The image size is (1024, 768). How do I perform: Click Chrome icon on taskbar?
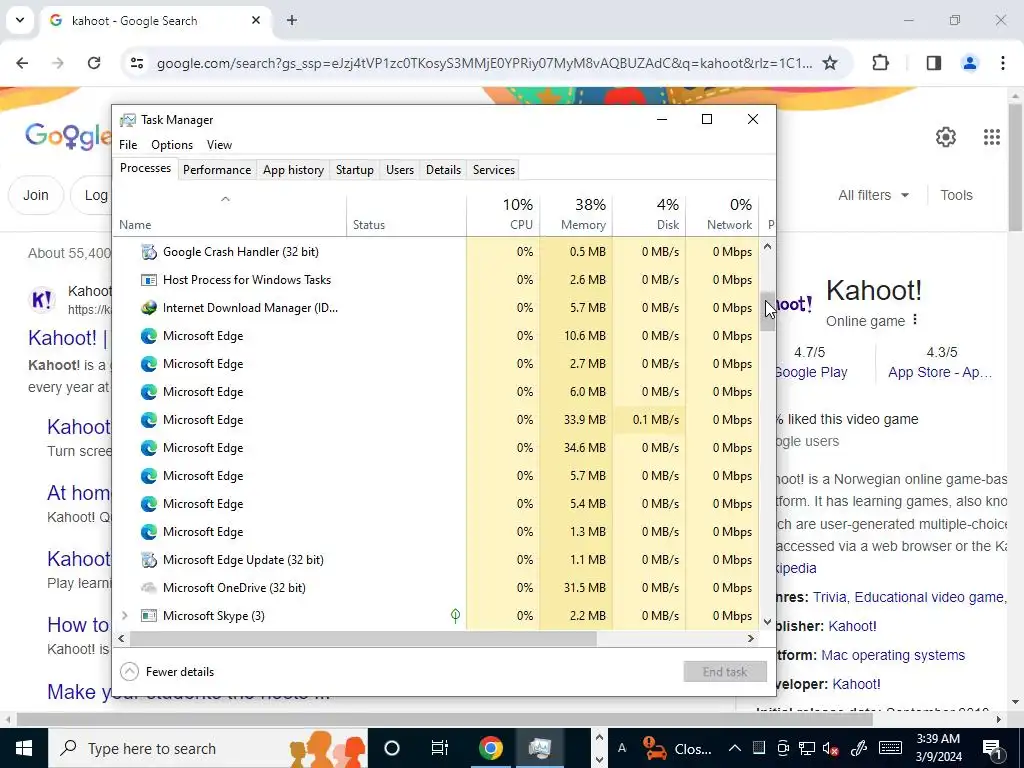490,748
